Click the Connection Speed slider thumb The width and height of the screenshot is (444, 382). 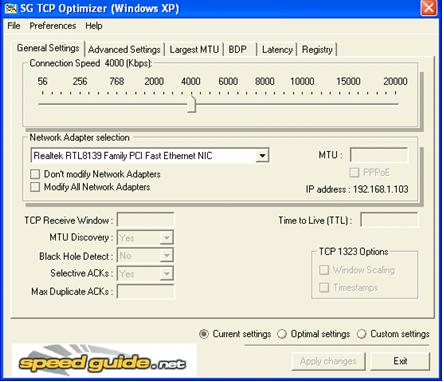192,104
